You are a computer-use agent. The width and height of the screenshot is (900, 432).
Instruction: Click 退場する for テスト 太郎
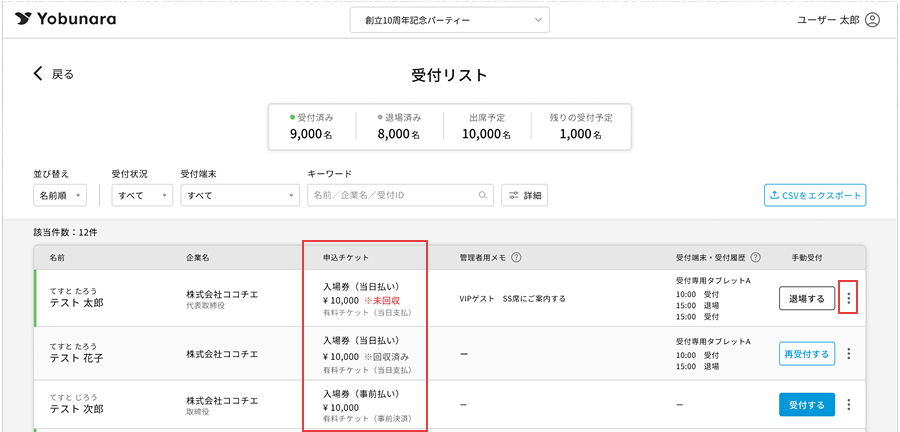pyautogui.click(x=806, y=298)
